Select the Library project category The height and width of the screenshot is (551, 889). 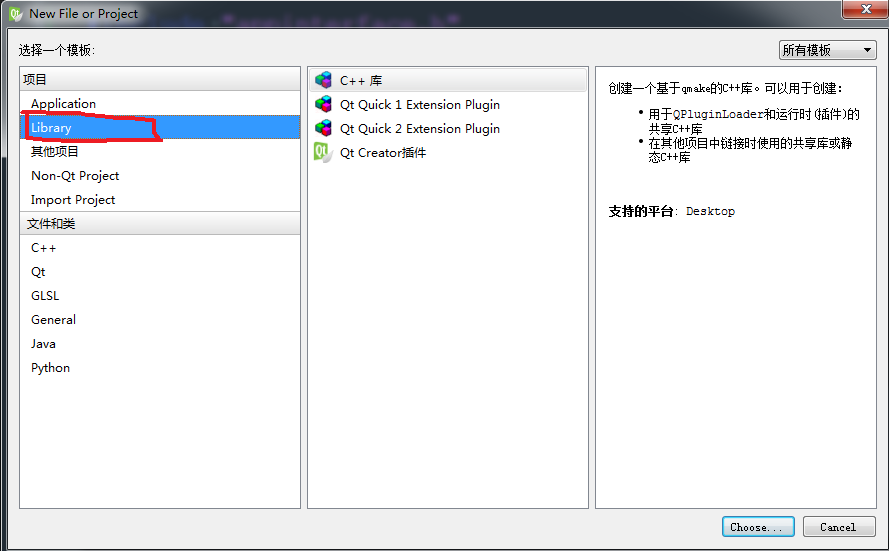click(x=160, y=128)
